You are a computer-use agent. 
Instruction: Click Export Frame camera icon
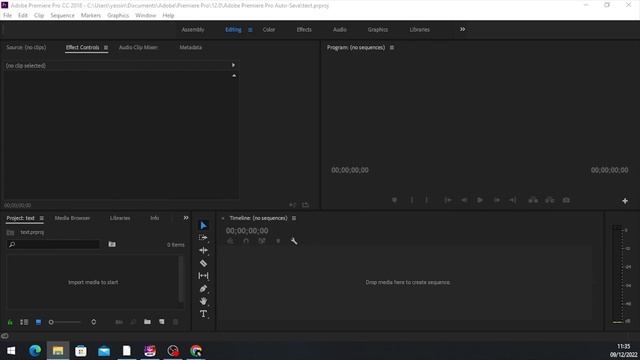point(566,200)
